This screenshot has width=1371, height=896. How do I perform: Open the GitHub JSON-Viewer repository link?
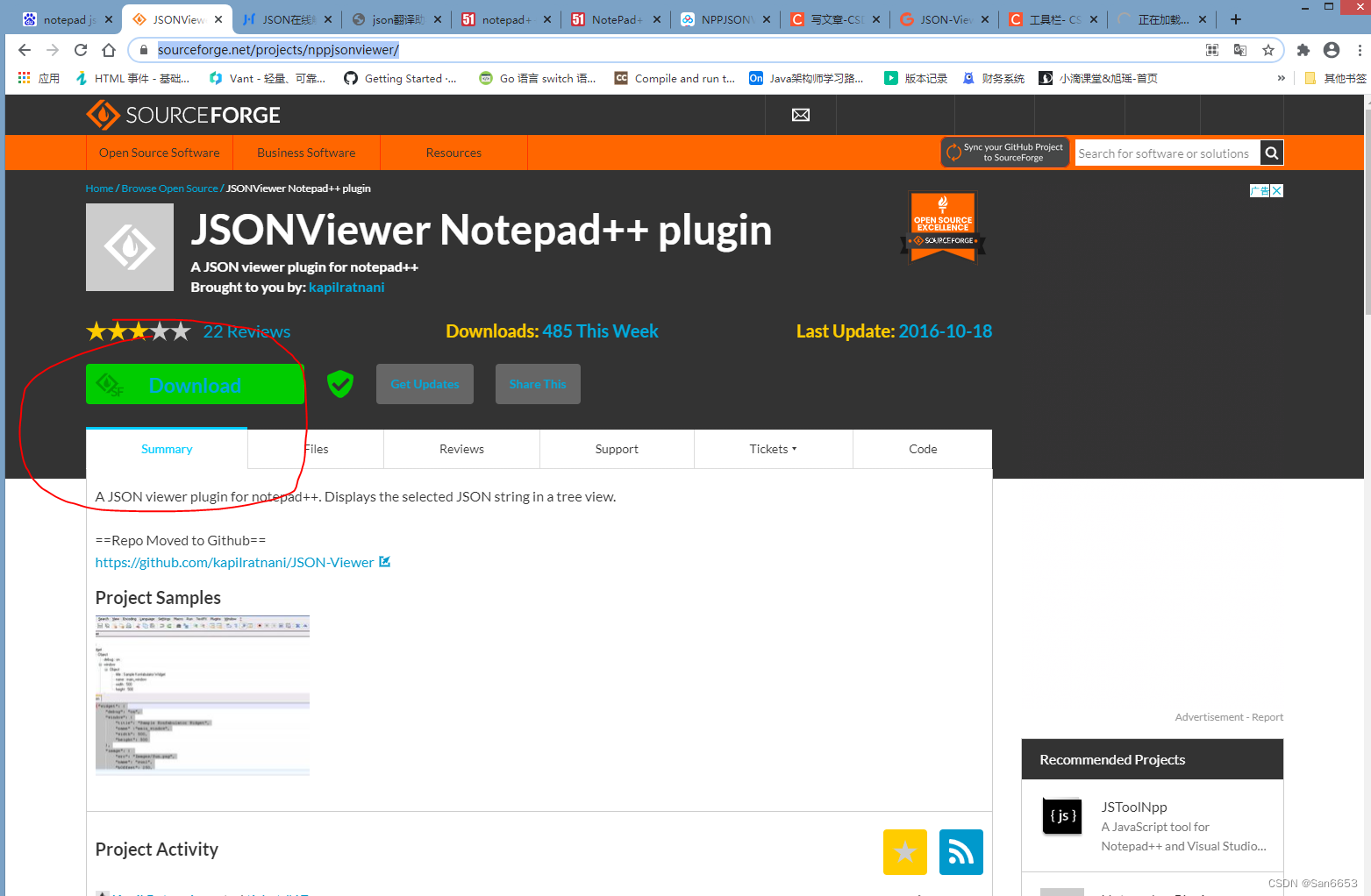234,562
